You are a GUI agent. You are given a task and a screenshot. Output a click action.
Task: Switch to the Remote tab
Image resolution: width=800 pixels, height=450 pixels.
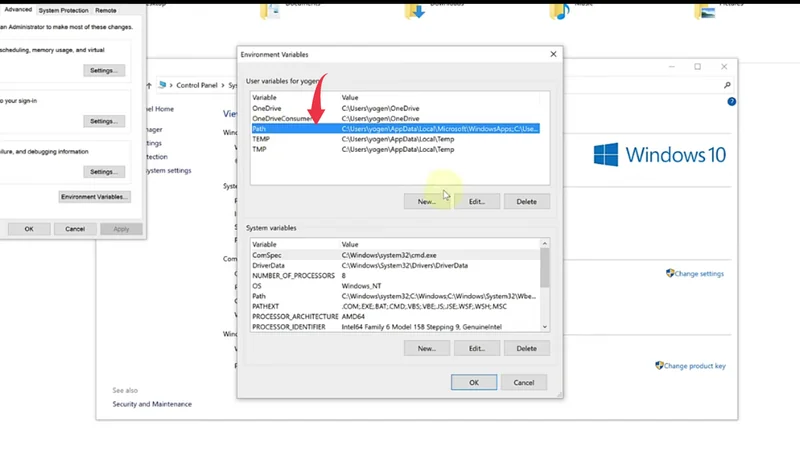(106, 10)
